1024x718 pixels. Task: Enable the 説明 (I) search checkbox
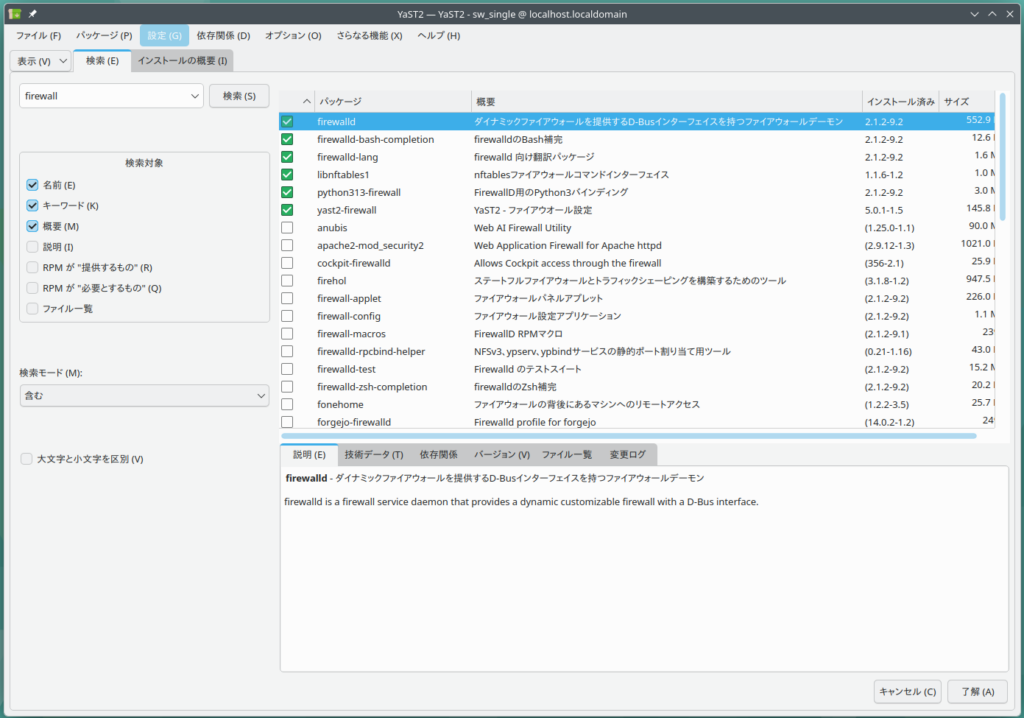coord(33,247)
